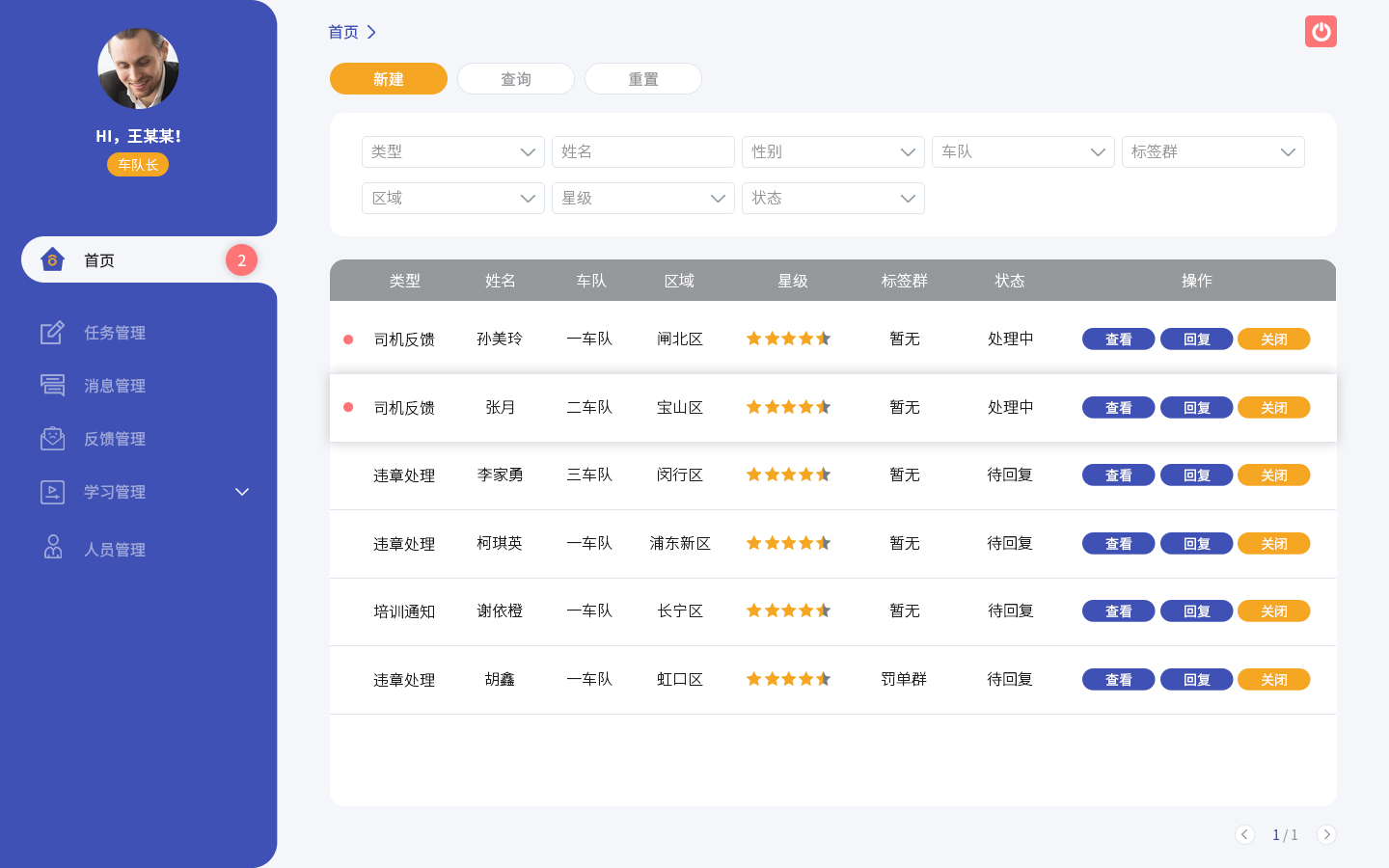Open the 区域 dropdown filter

pyautogui.click(x=453, y=198)
